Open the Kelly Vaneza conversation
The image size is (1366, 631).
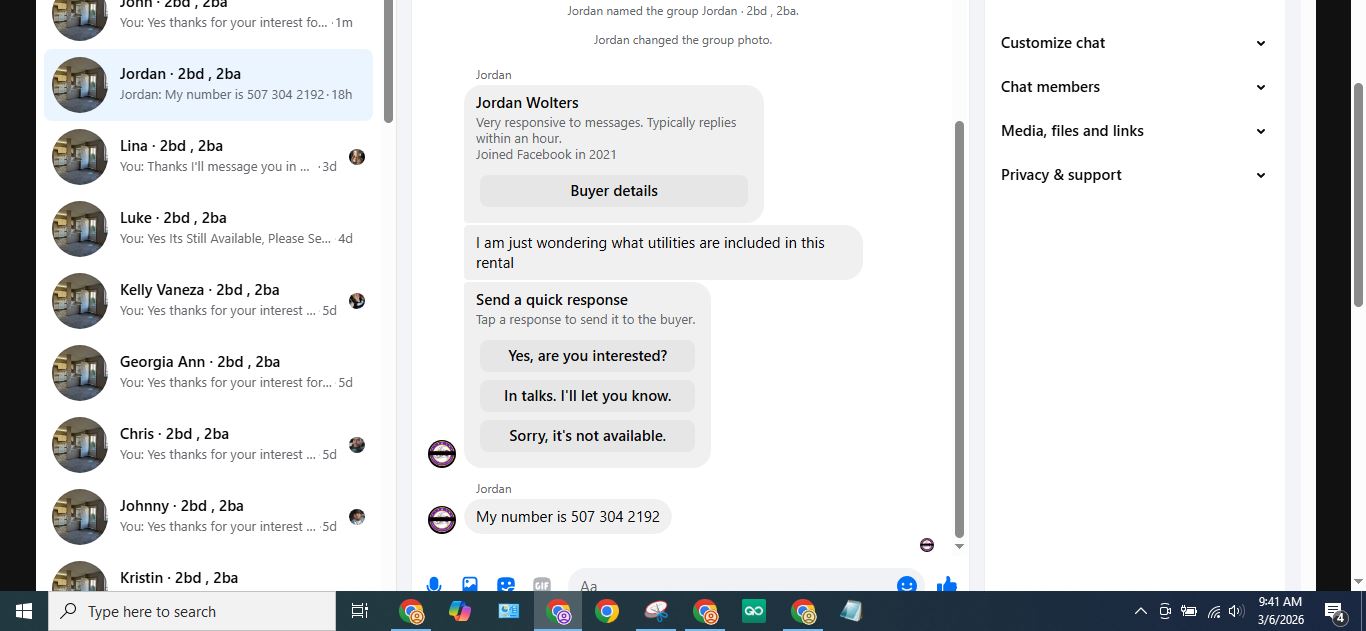208,301
